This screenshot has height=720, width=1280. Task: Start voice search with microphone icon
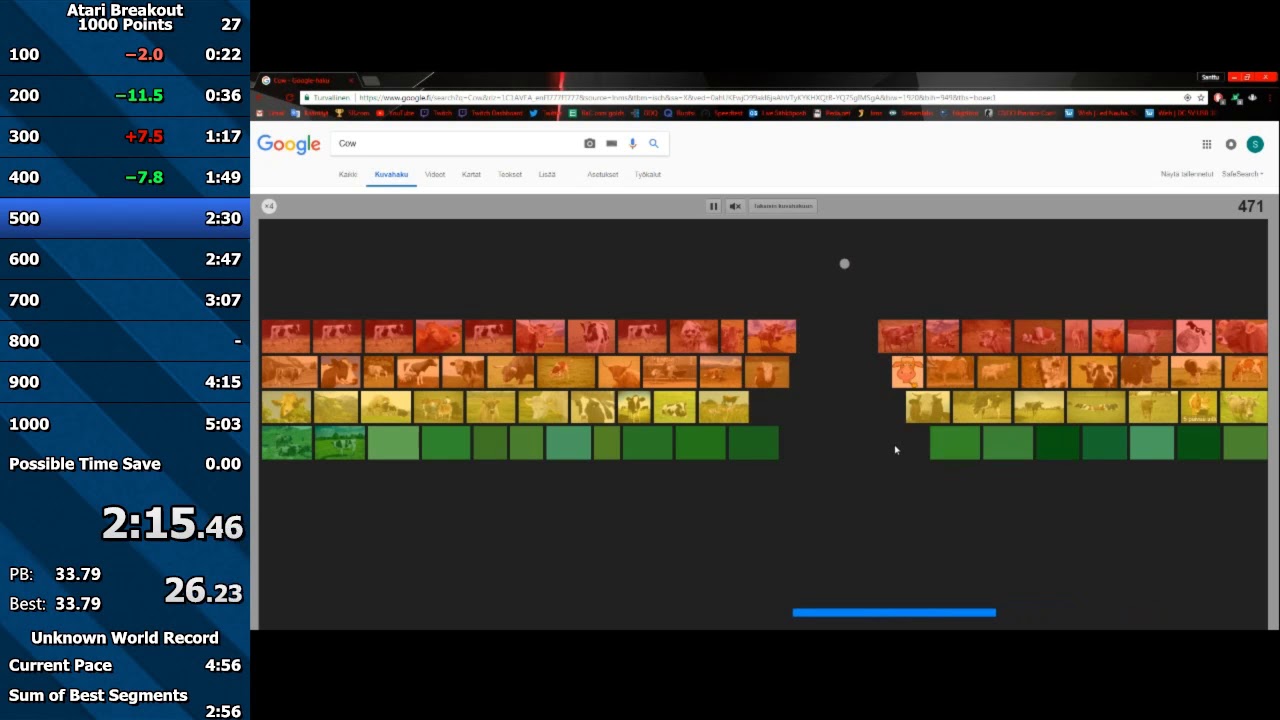[x=632, y=143]
